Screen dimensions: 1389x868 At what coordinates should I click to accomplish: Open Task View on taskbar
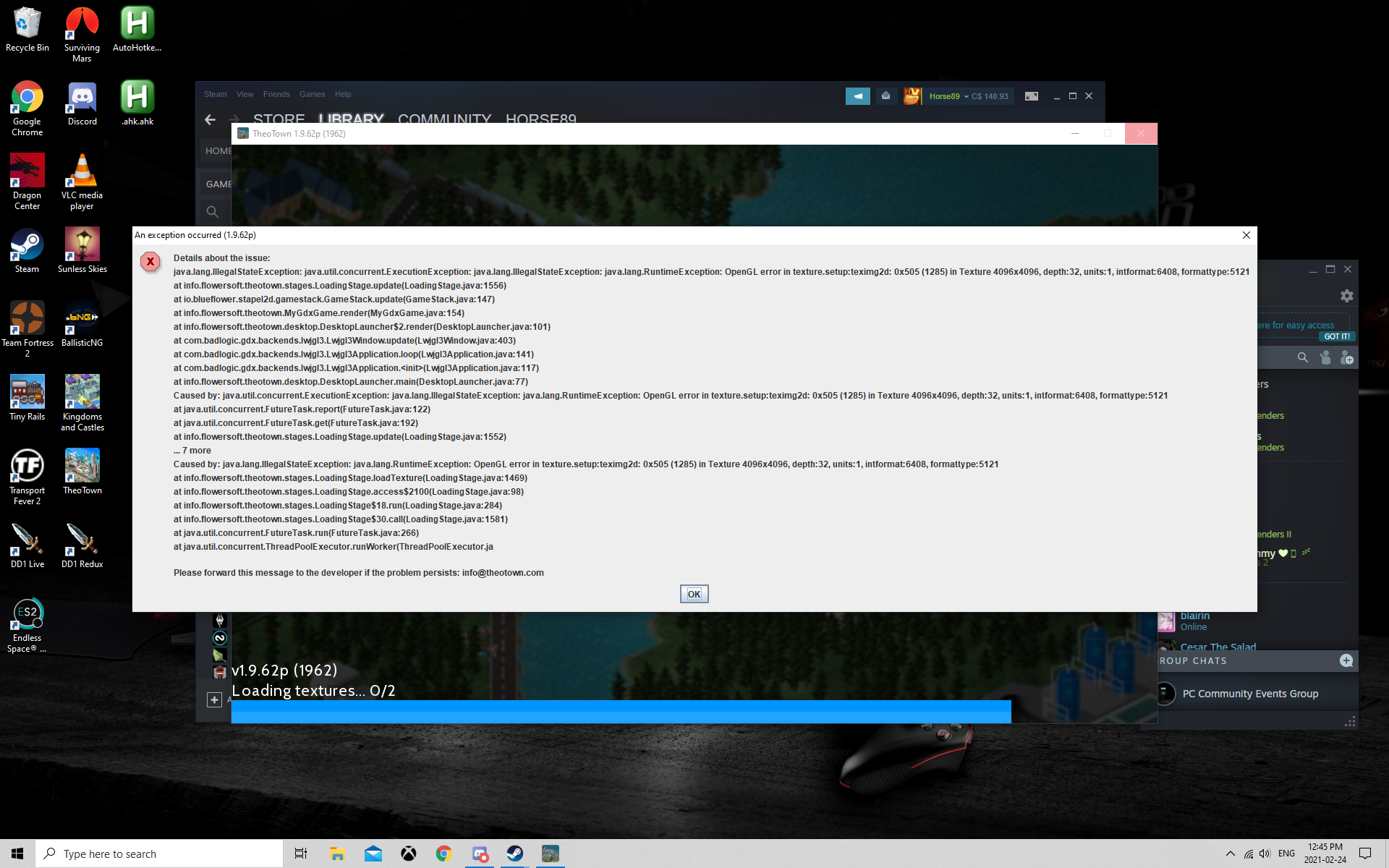(301, 854)
